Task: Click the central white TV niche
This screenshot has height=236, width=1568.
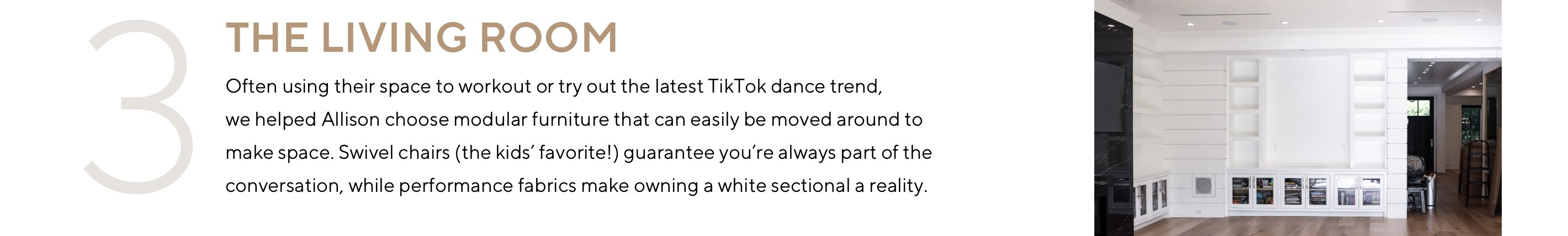Action: coord(1306,112)
